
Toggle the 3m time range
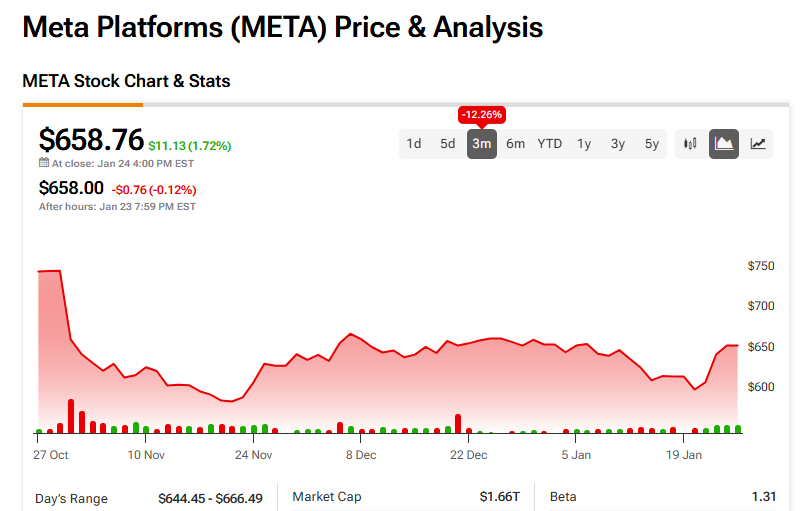(x=482, y=144)
